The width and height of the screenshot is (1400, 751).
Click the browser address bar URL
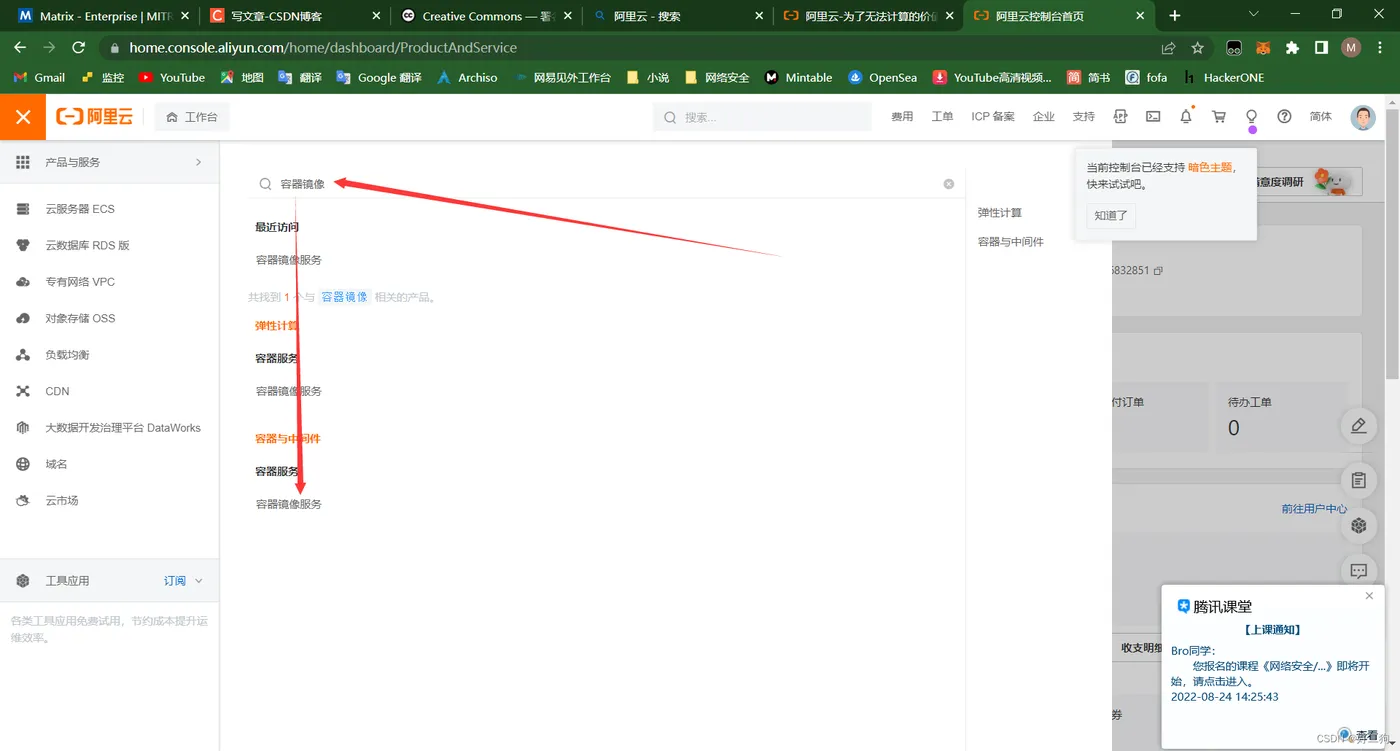323,47
